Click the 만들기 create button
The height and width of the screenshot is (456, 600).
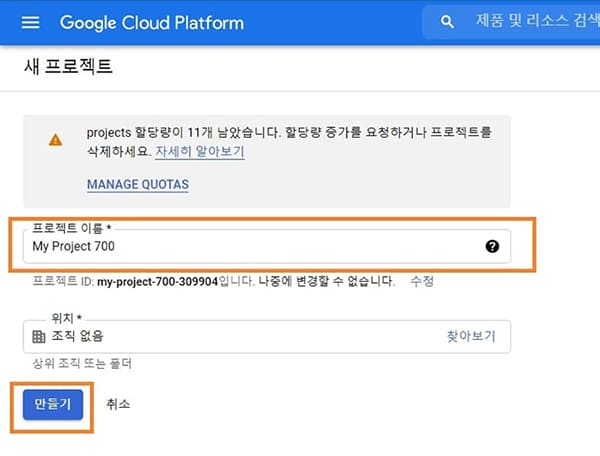point(53,404)
